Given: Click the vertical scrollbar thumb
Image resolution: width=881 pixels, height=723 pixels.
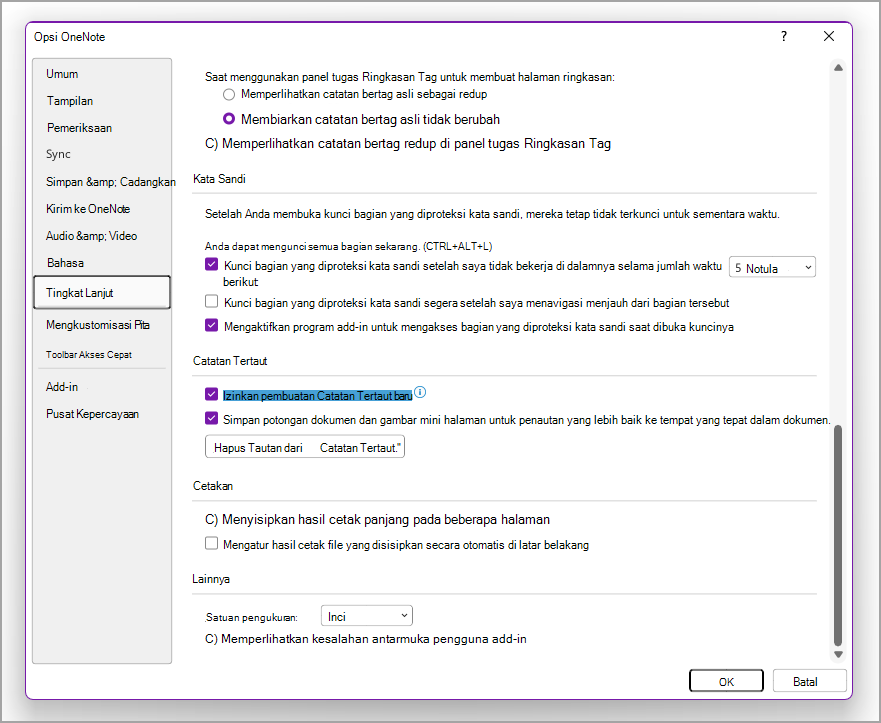Looking at the screenshot, I should 838,535.
